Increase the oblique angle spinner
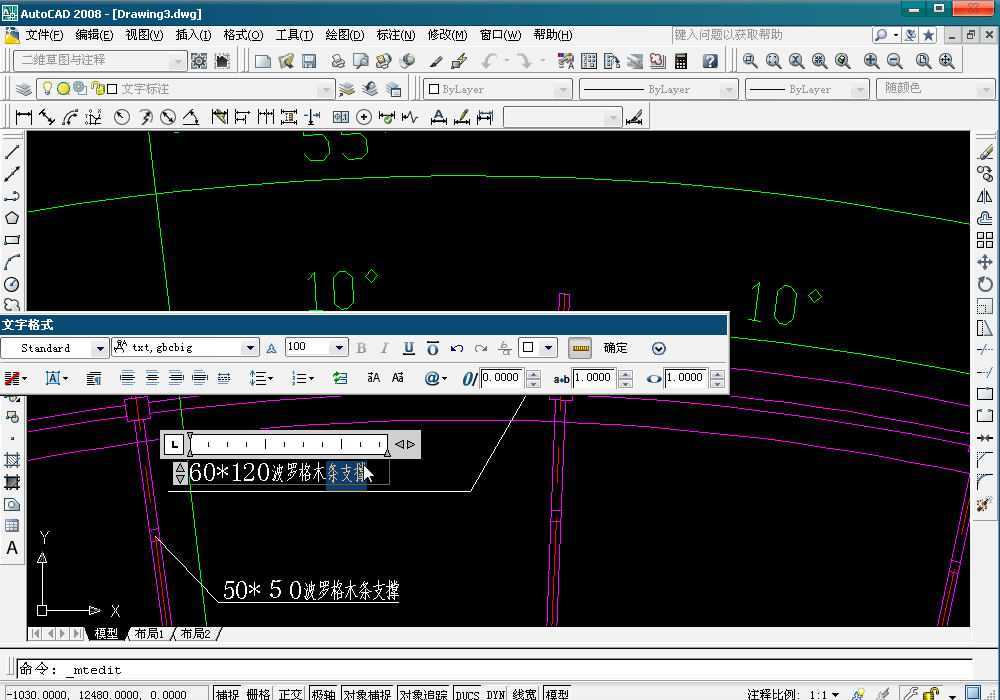Viewport: 1000px width, 700px height. tap(534, 374)
